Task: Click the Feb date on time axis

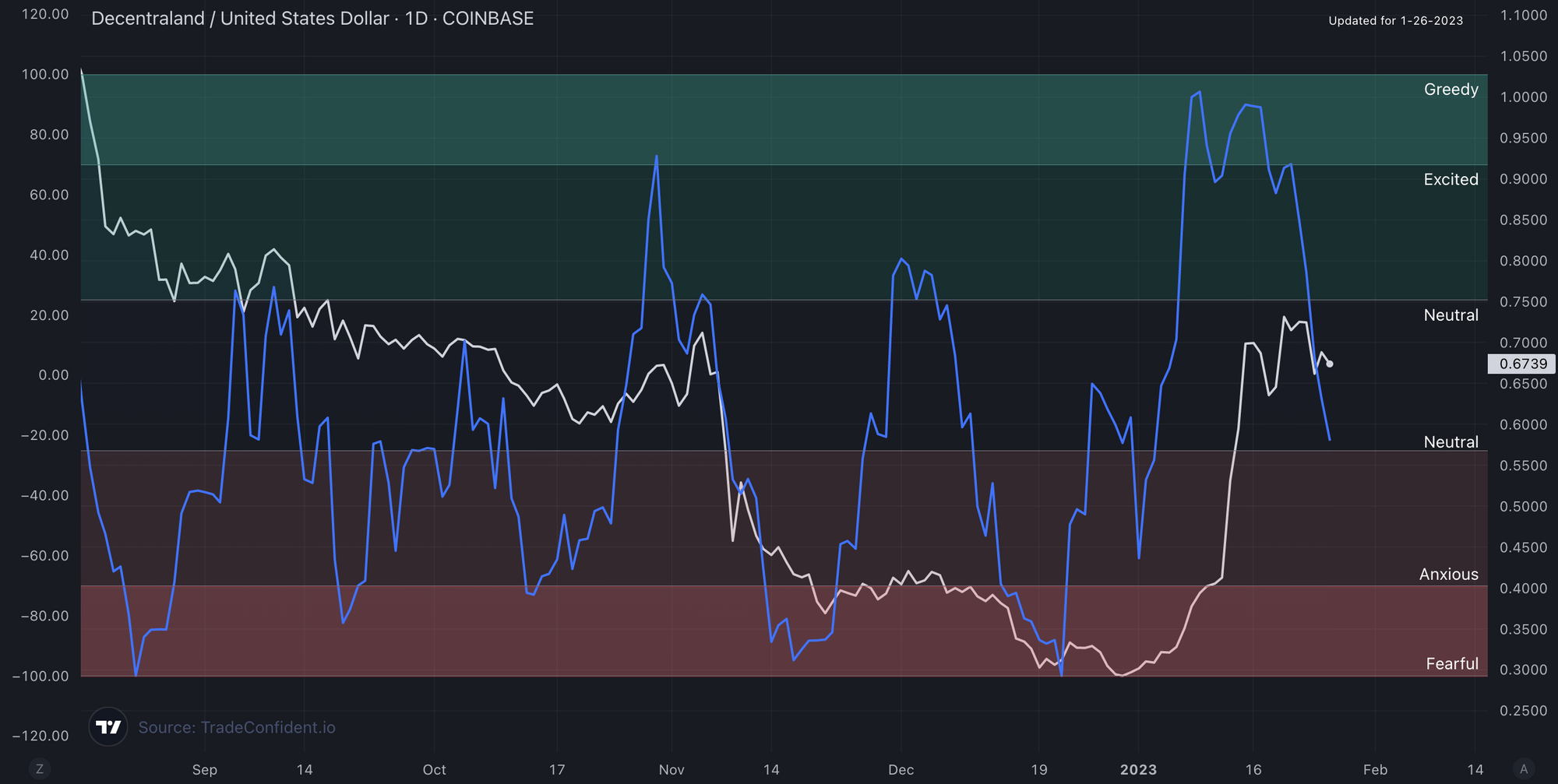Action: click(1376, 769)
